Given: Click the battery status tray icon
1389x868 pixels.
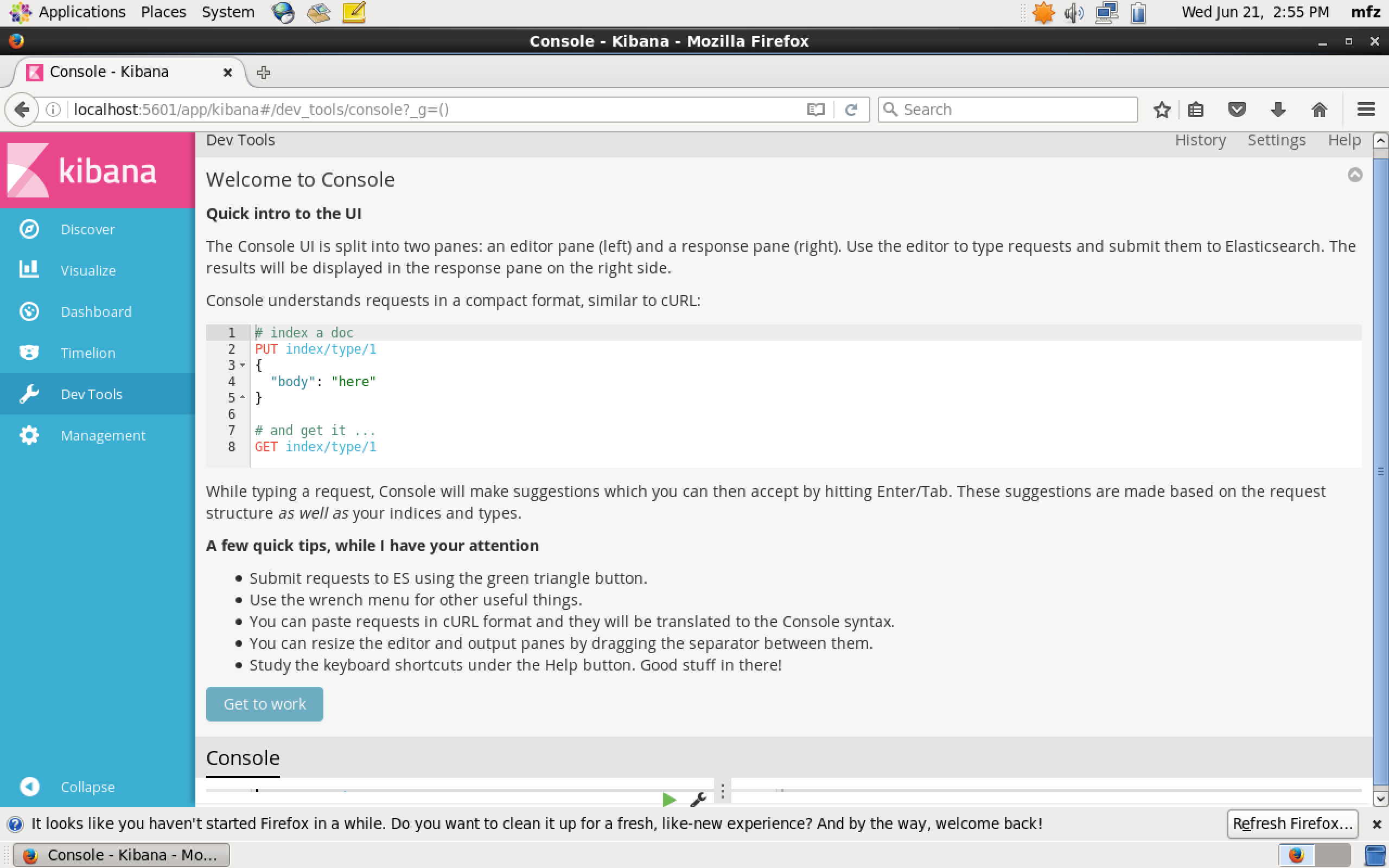Looking at the screenshot, I should pyautogui.click(x=1139, y=12).
